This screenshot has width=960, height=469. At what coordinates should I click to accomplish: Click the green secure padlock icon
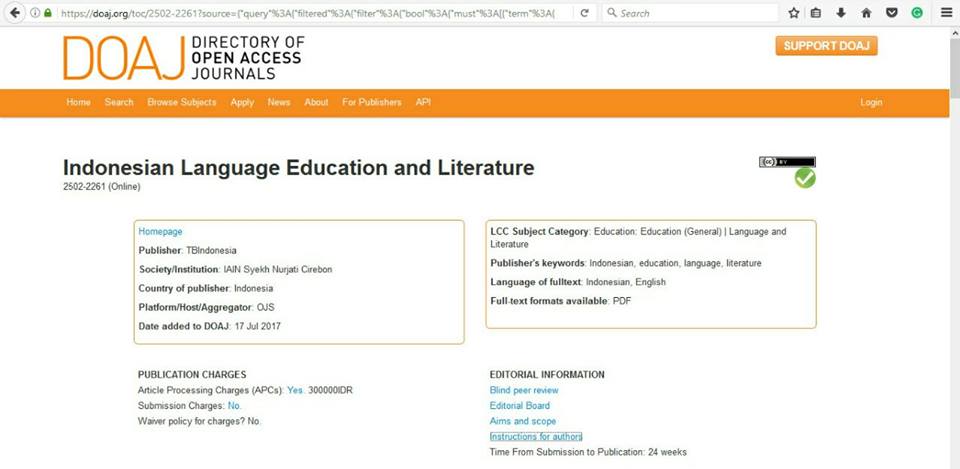(x=48, y=12)
